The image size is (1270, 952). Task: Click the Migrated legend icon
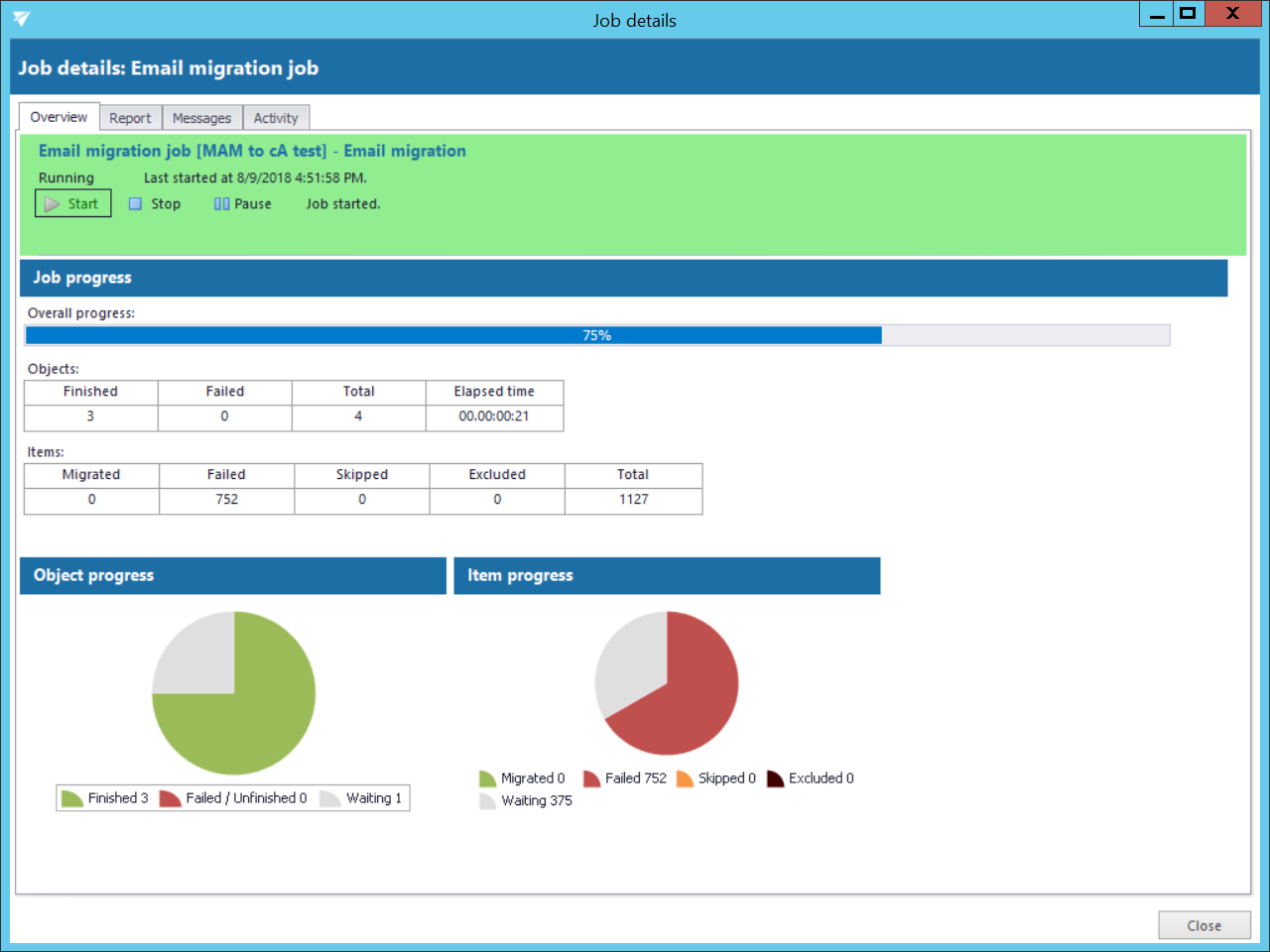[x=487, y=778]
